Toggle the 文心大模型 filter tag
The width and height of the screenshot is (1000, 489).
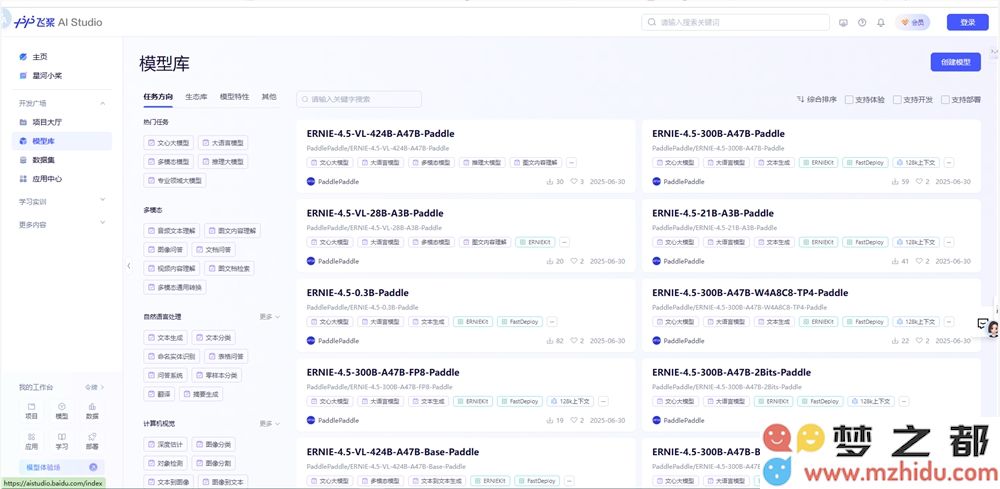pyautogui.click(x=168, y=142)
